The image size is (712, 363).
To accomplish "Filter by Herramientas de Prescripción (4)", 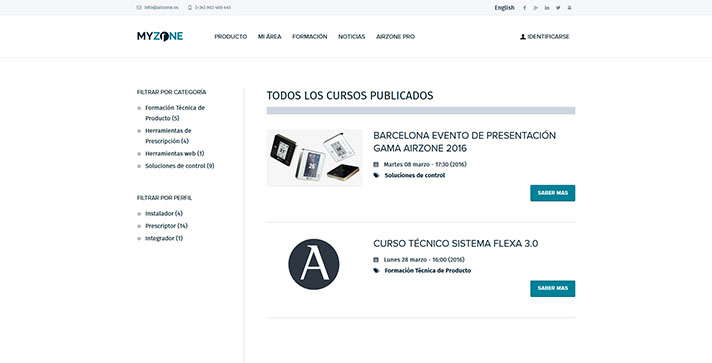I will tap(168, 136).
